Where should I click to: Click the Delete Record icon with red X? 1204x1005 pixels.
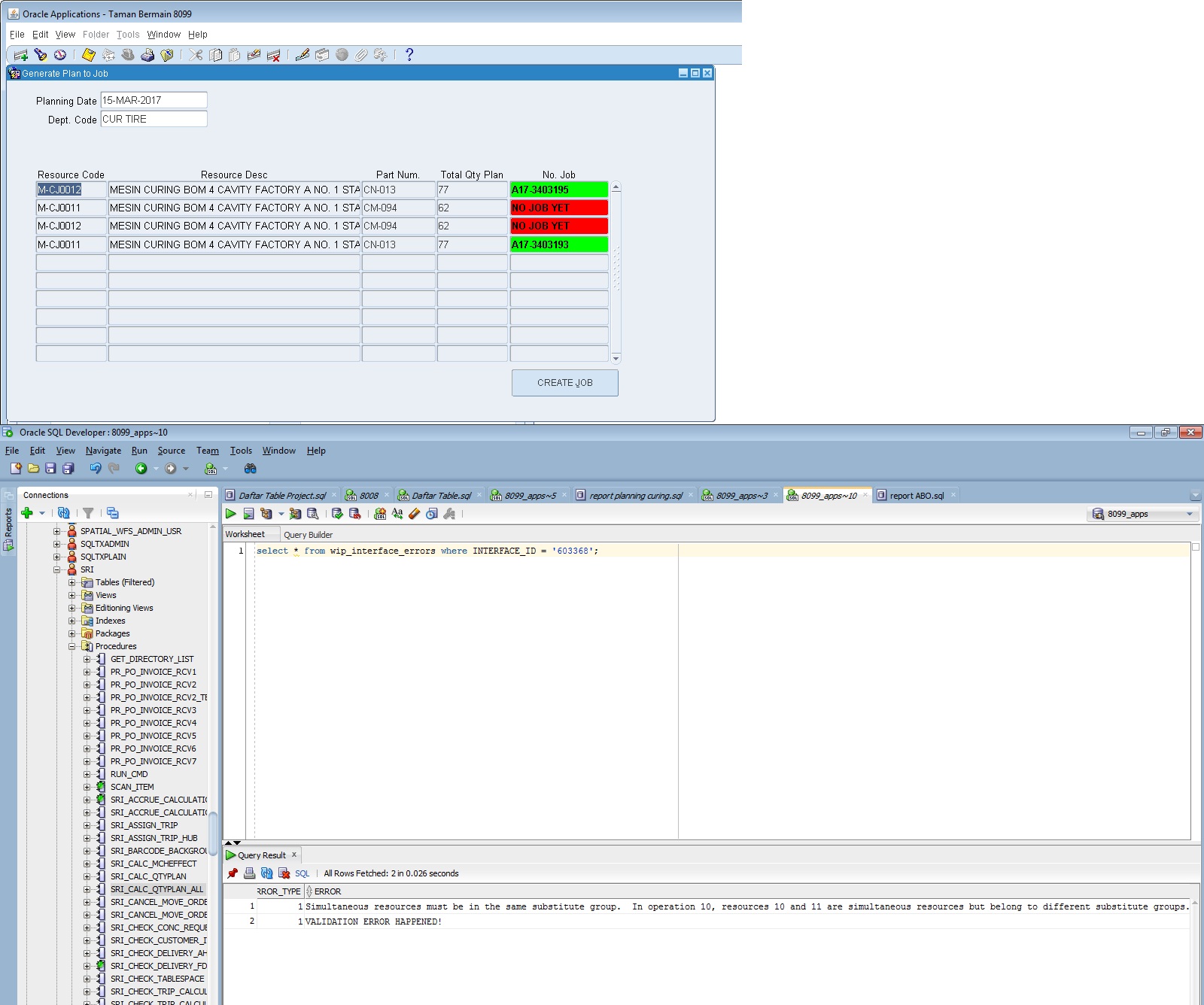tap(274, 55)
